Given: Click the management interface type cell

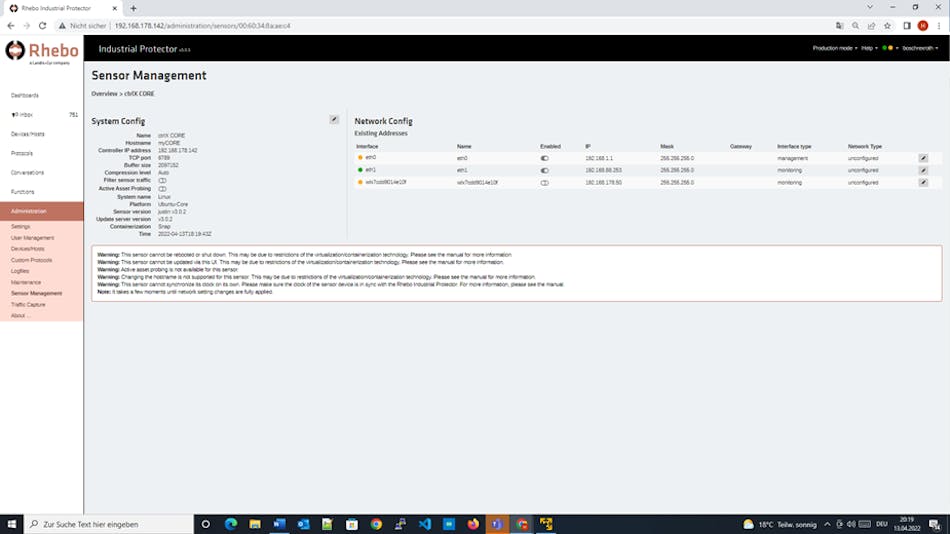Looking at the screenshot, I should [x=792, y=158].
